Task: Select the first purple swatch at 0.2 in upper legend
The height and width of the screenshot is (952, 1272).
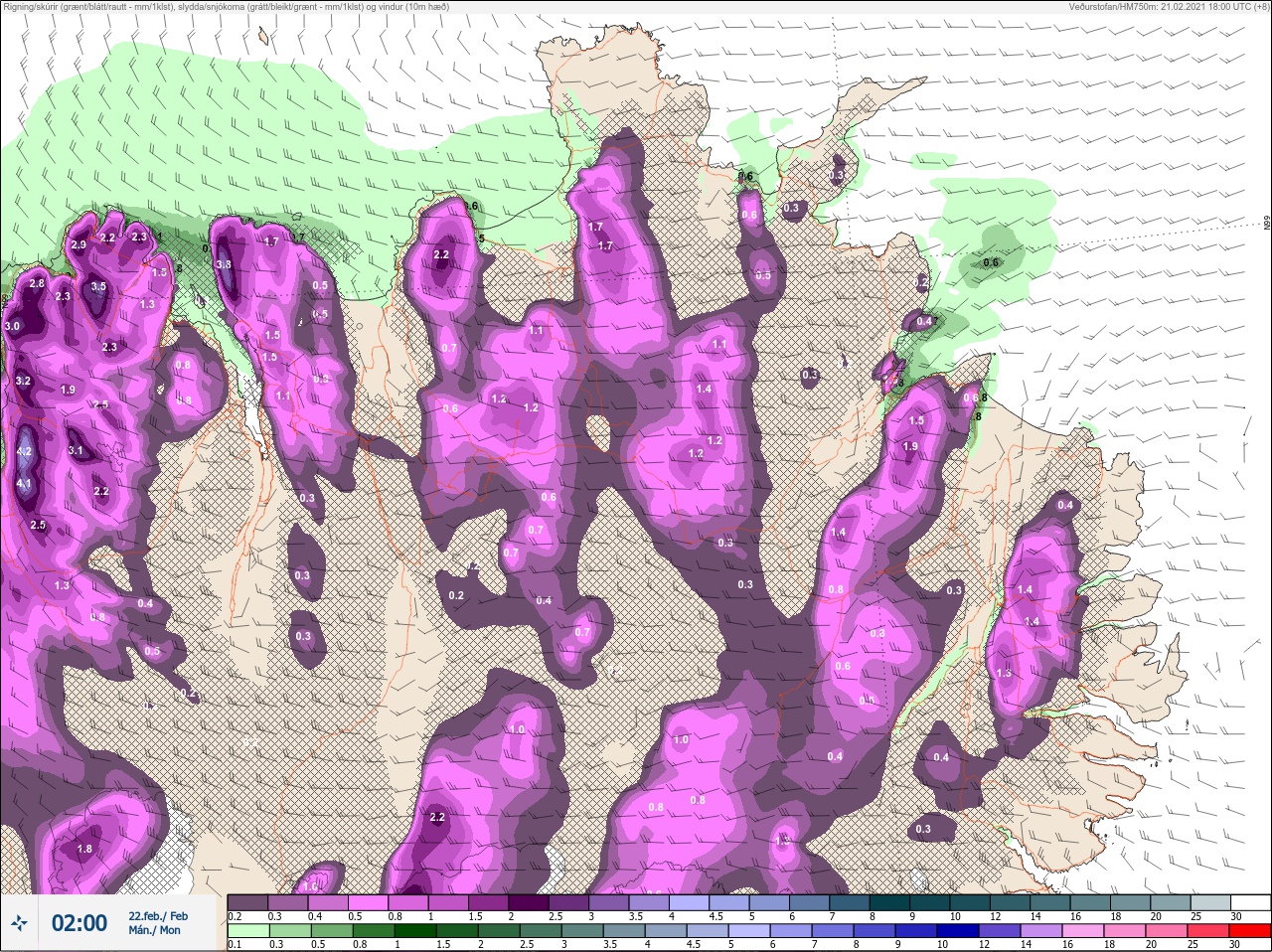Action: (247, 901)
